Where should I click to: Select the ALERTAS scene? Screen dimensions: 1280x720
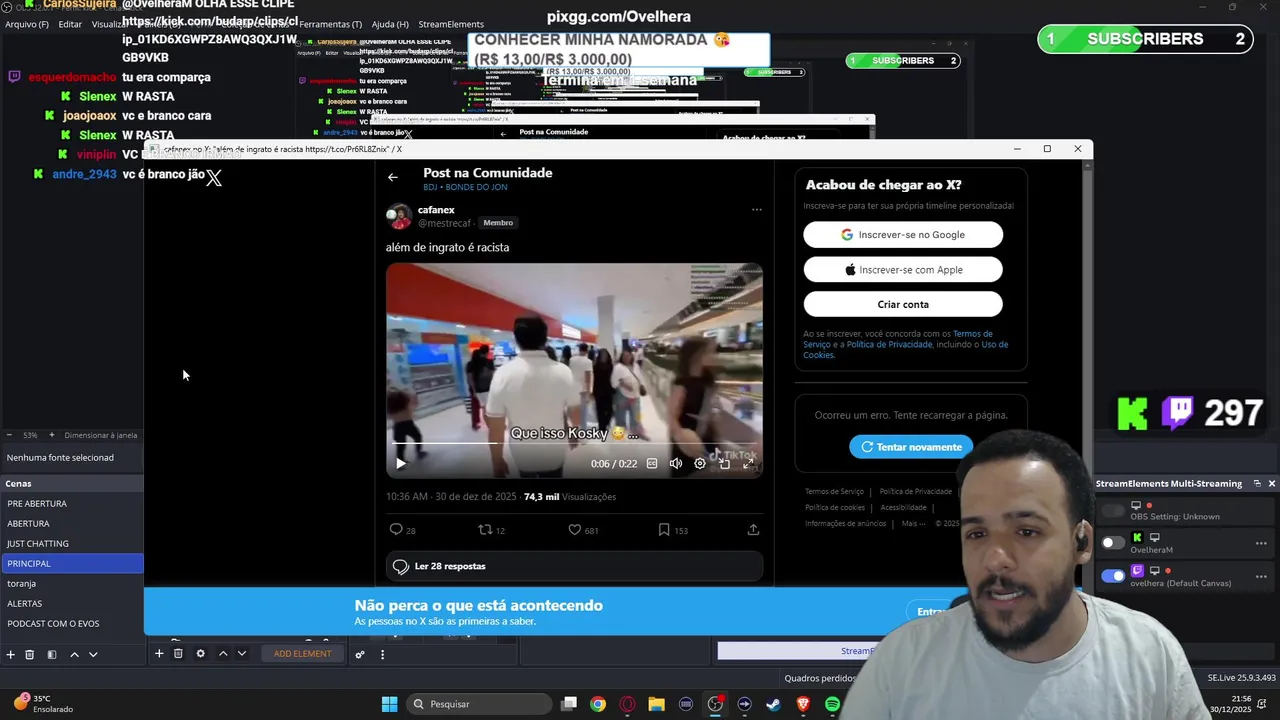72,604
